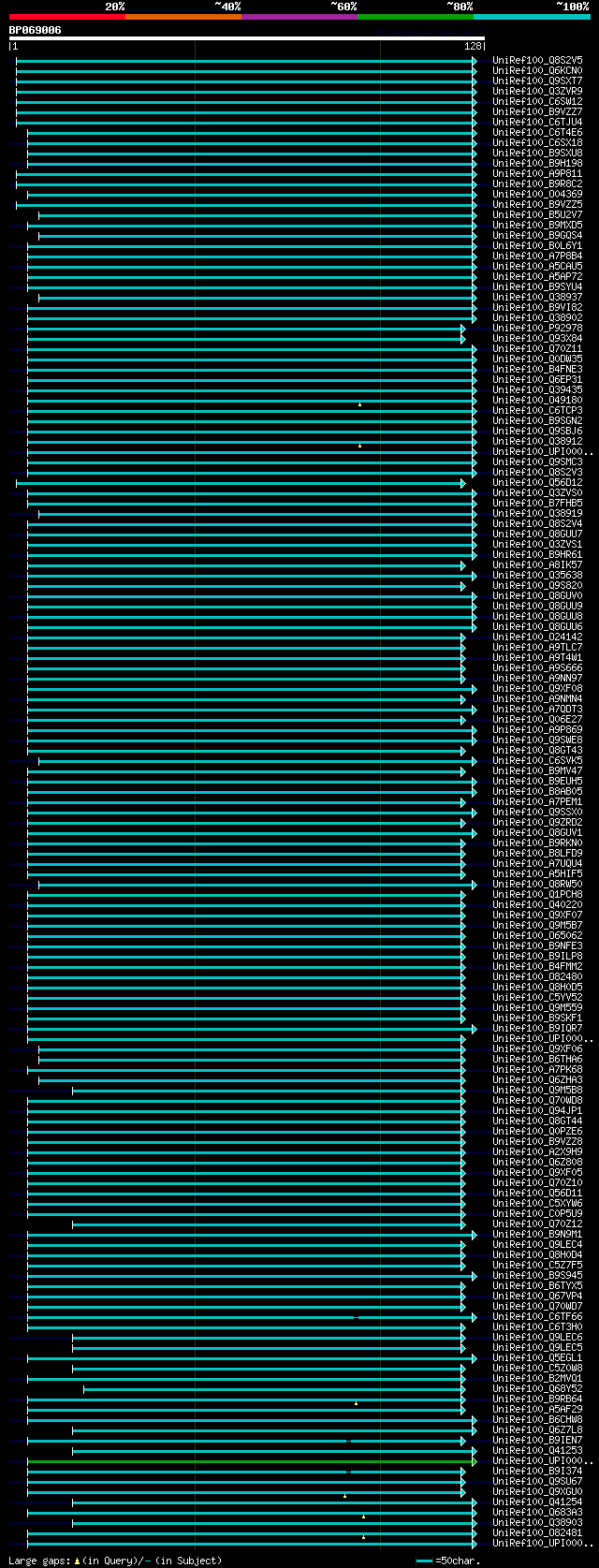Click the white query sequence ruler bar

[247, 38]
